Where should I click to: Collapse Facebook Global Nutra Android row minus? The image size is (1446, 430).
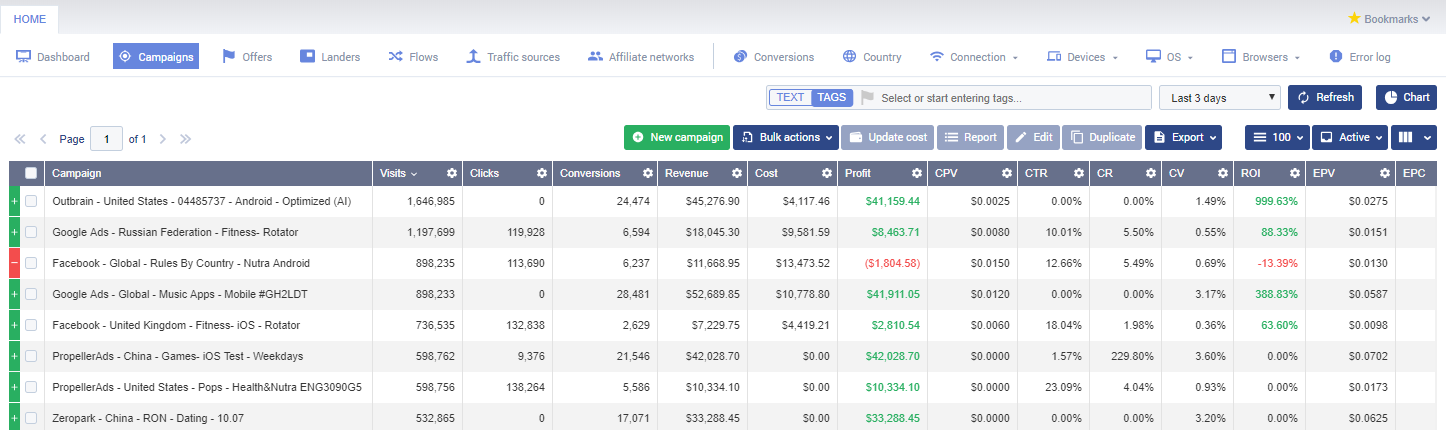14,263
